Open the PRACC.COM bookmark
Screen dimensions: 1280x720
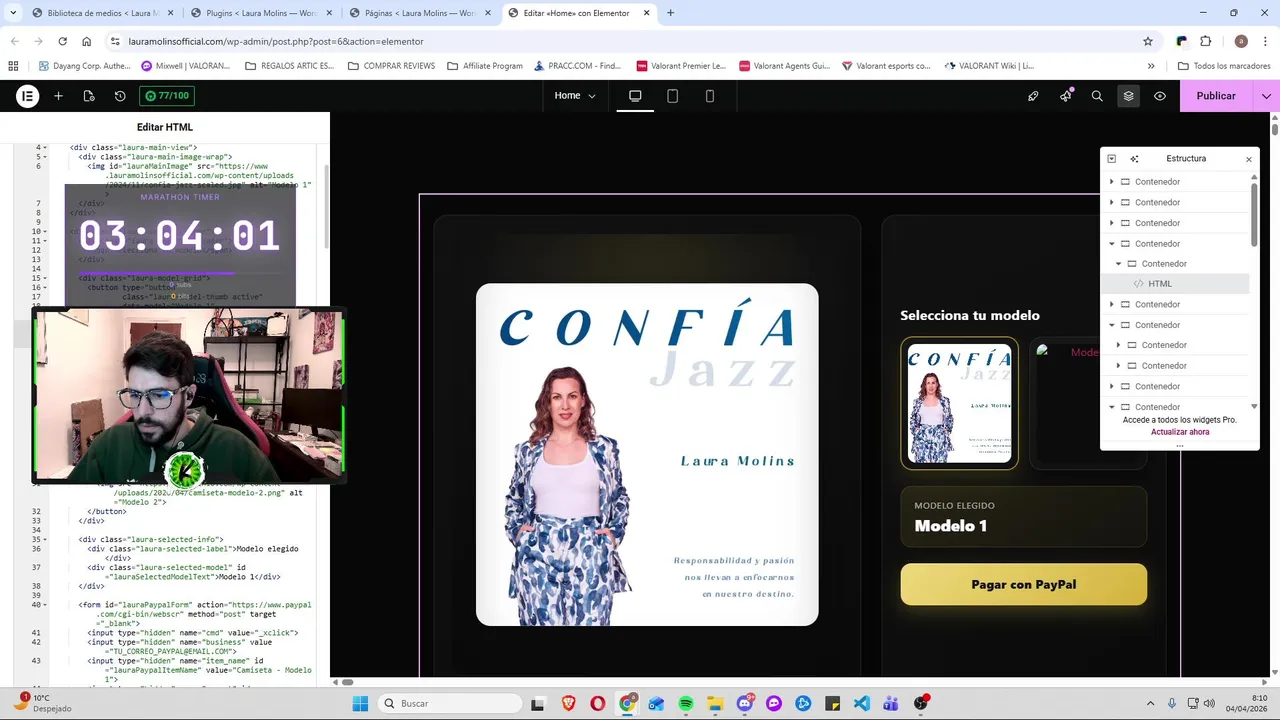(x=578, y=66)
